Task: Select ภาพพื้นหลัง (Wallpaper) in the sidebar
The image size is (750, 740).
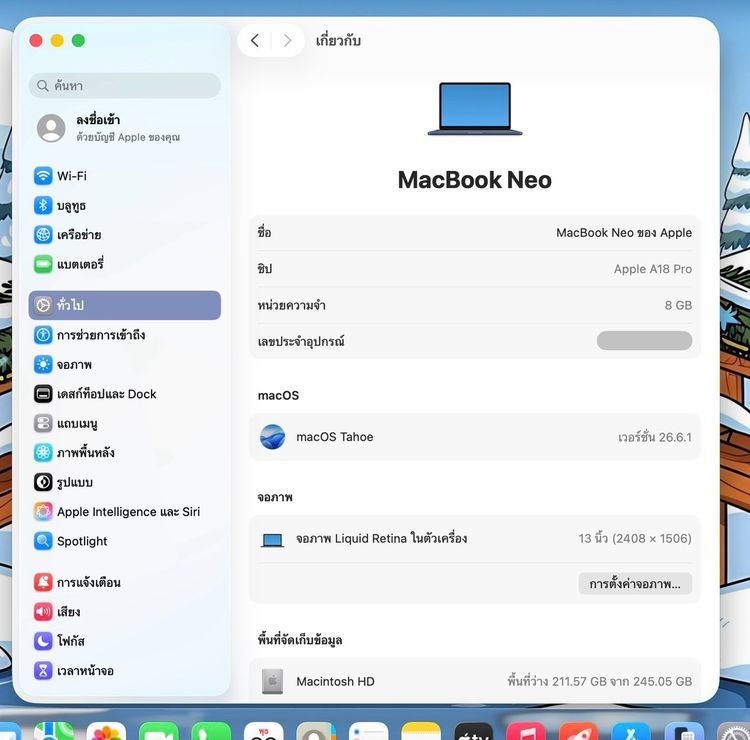Action: click(124, 453)
